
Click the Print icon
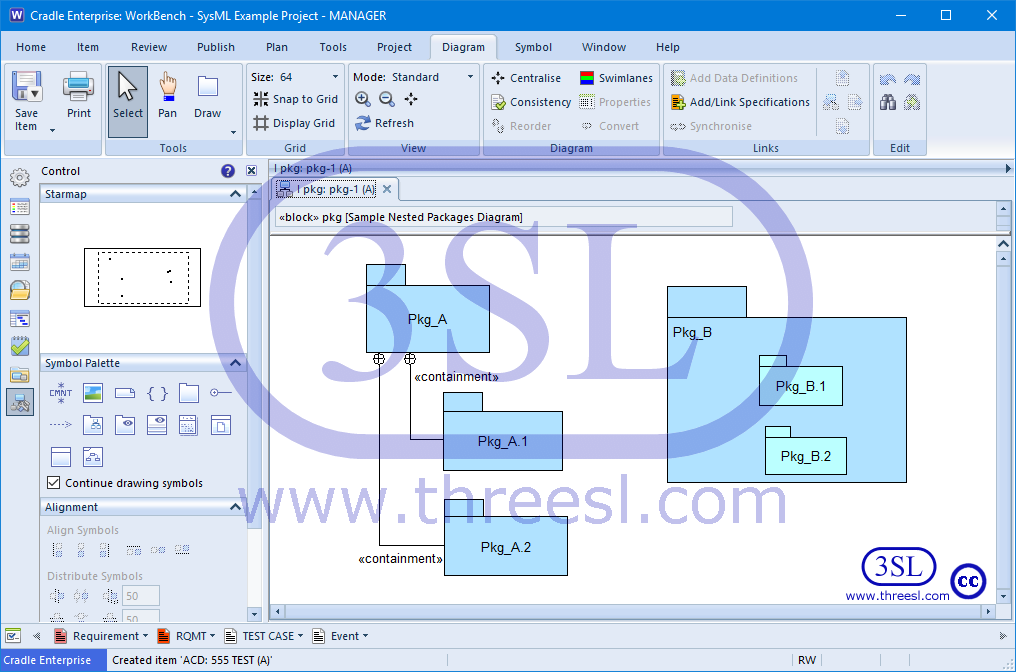click(x=78, y=87)
